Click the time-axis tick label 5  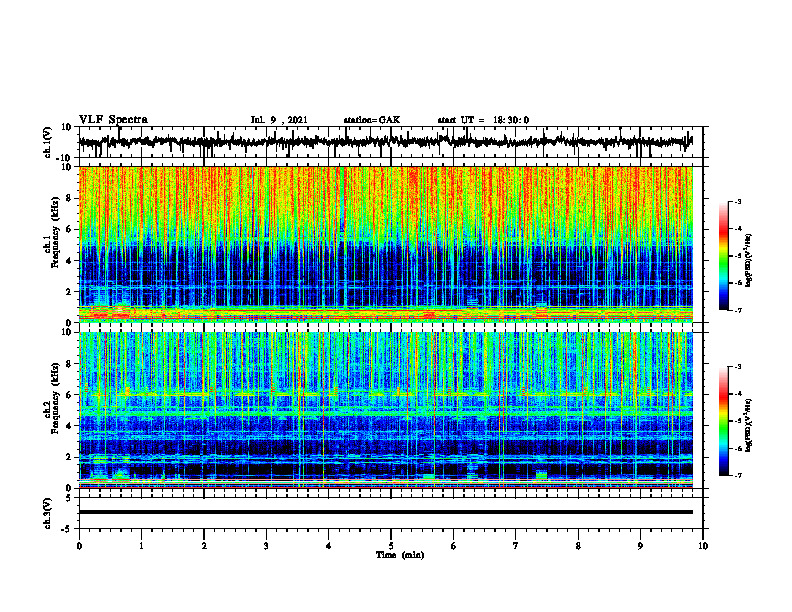tap(391, 546)
